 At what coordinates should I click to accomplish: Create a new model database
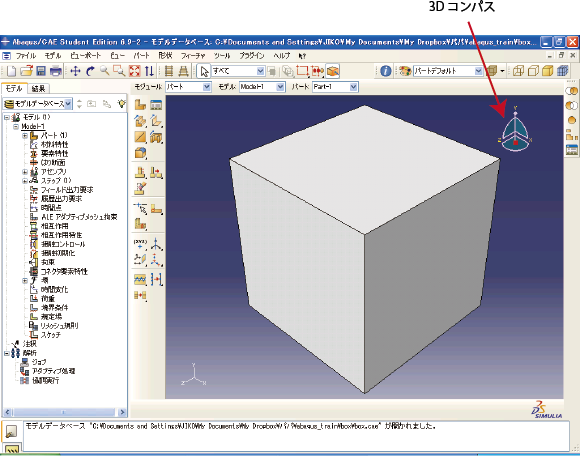click(x=11, y=71)
